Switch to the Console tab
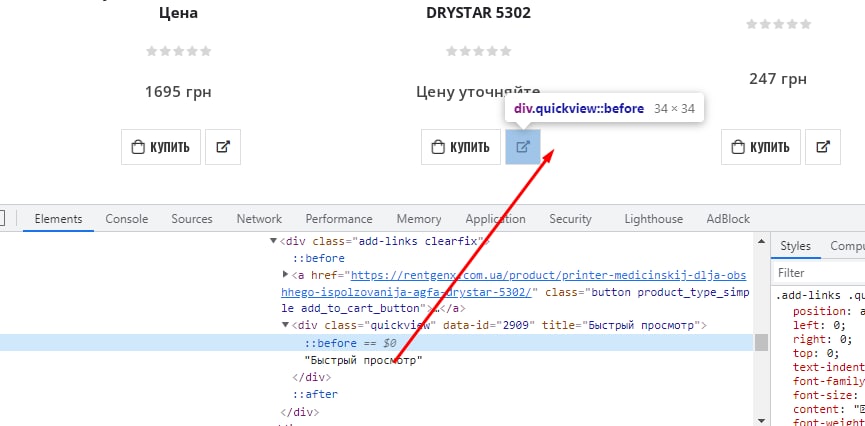This screenshot has width=865, height=426. (x=127, y=219)
